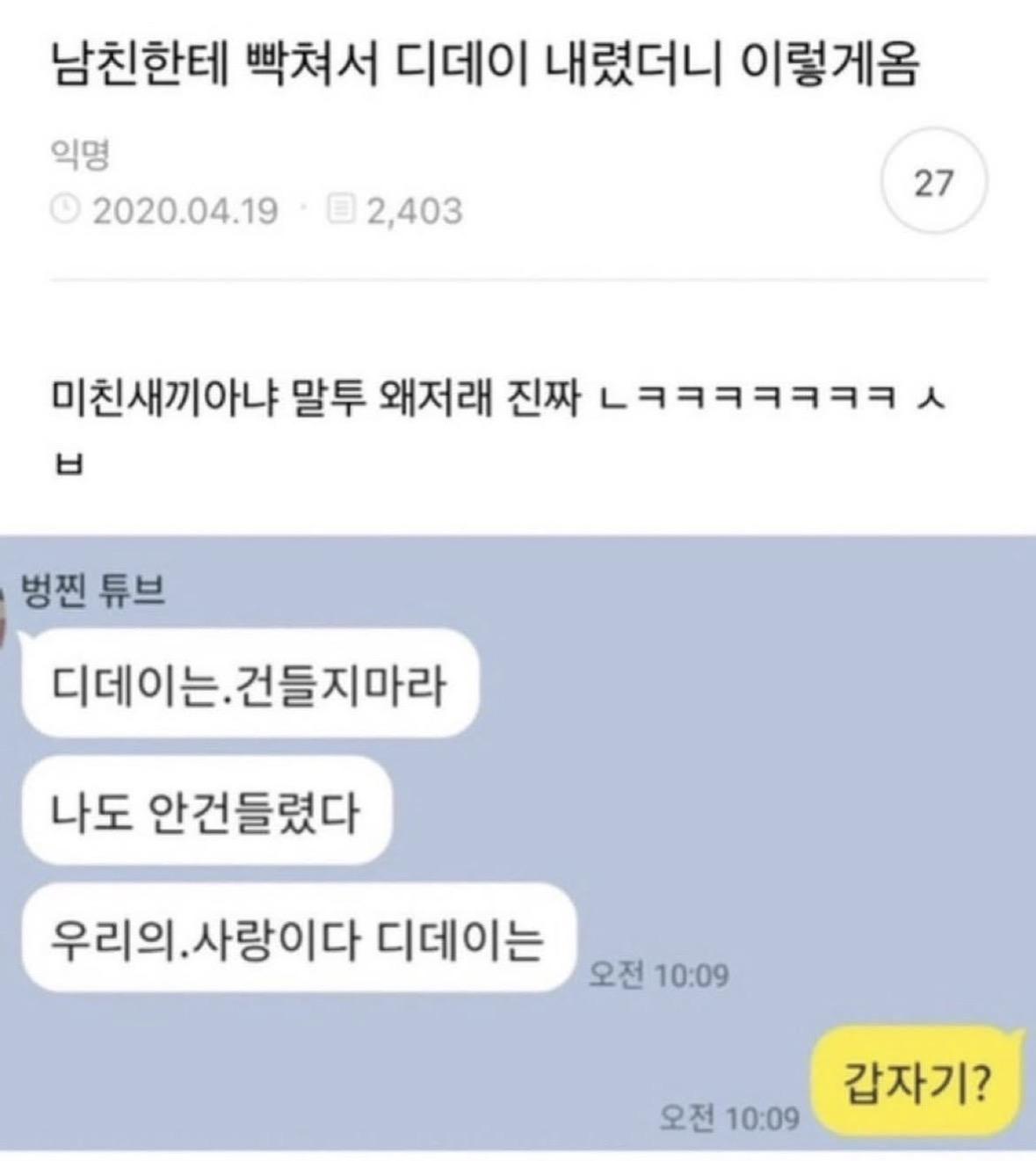
Task: Click the 오전 10:09 timestamp beside the yellow bubble
Action: 728,1118
